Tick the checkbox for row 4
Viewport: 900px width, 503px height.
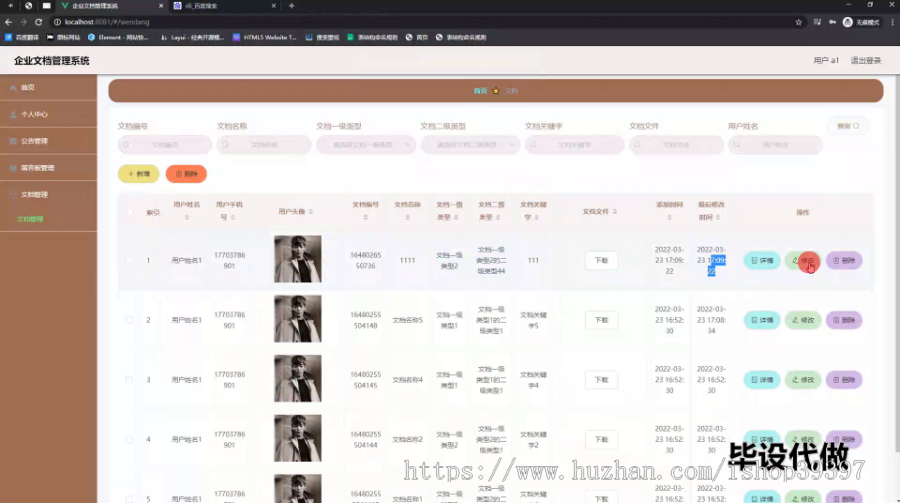coord(129,439)
